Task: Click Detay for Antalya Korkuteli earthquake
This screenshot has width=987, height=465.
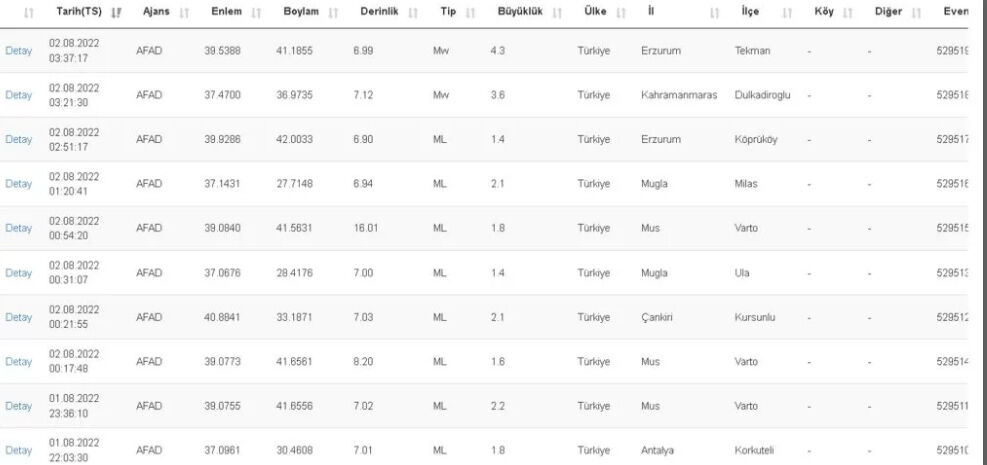Action: pyautogui.click(x=18, y=451)
